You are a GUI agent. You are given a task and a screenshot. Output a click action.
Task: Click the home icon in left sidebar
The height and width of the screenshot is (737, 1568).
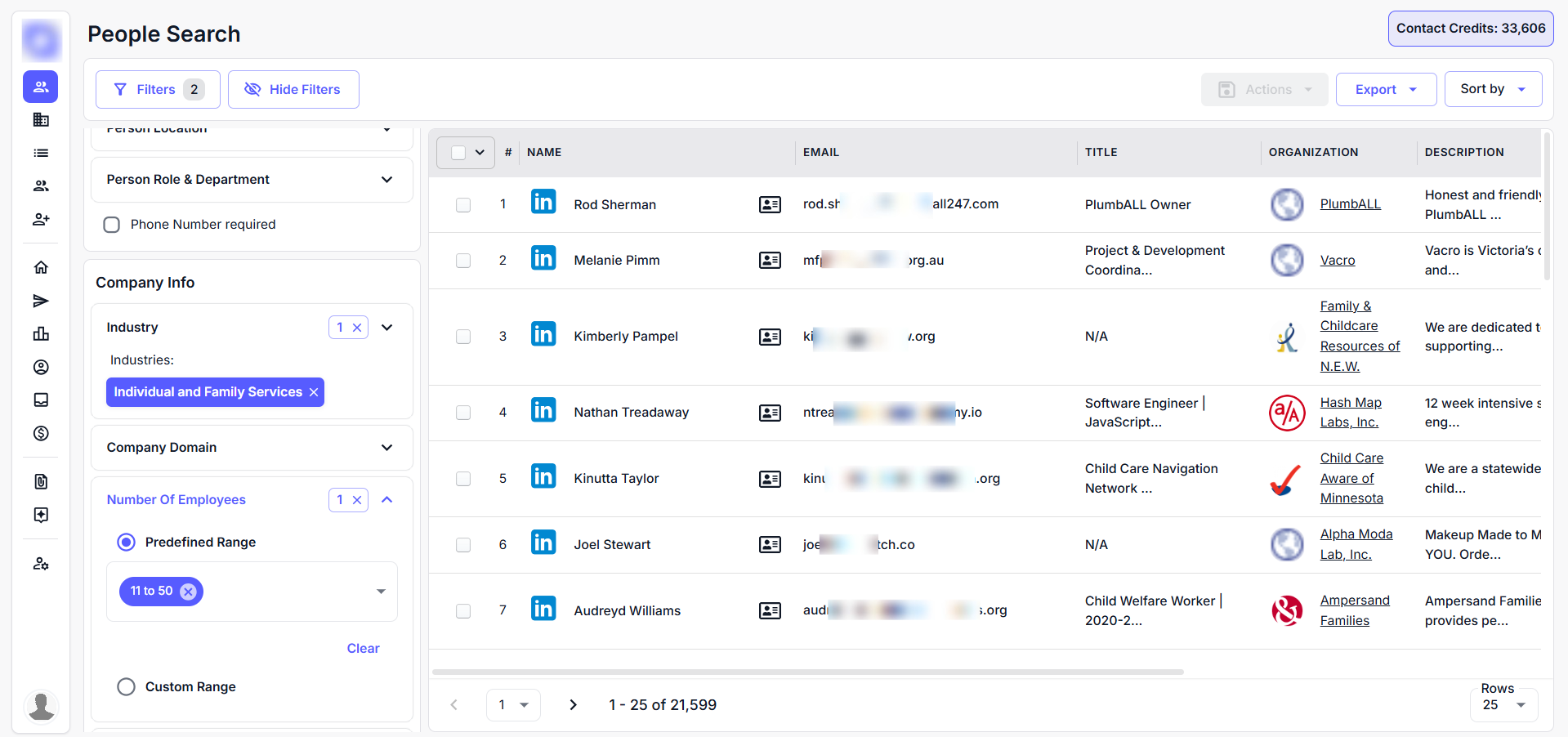click(41, 267)
